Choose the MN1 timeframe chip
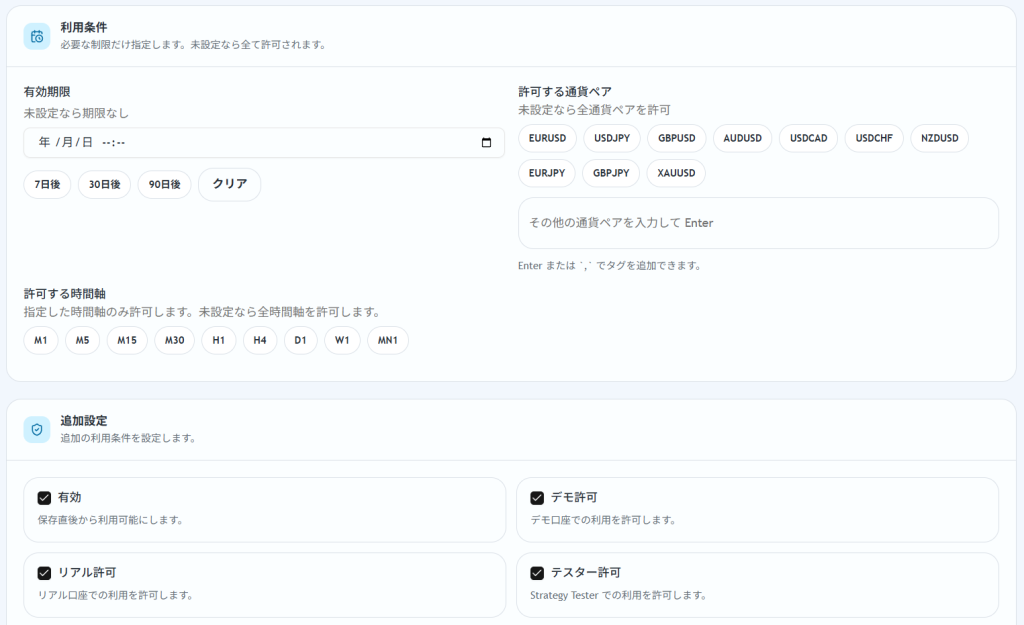 point(388,341)
